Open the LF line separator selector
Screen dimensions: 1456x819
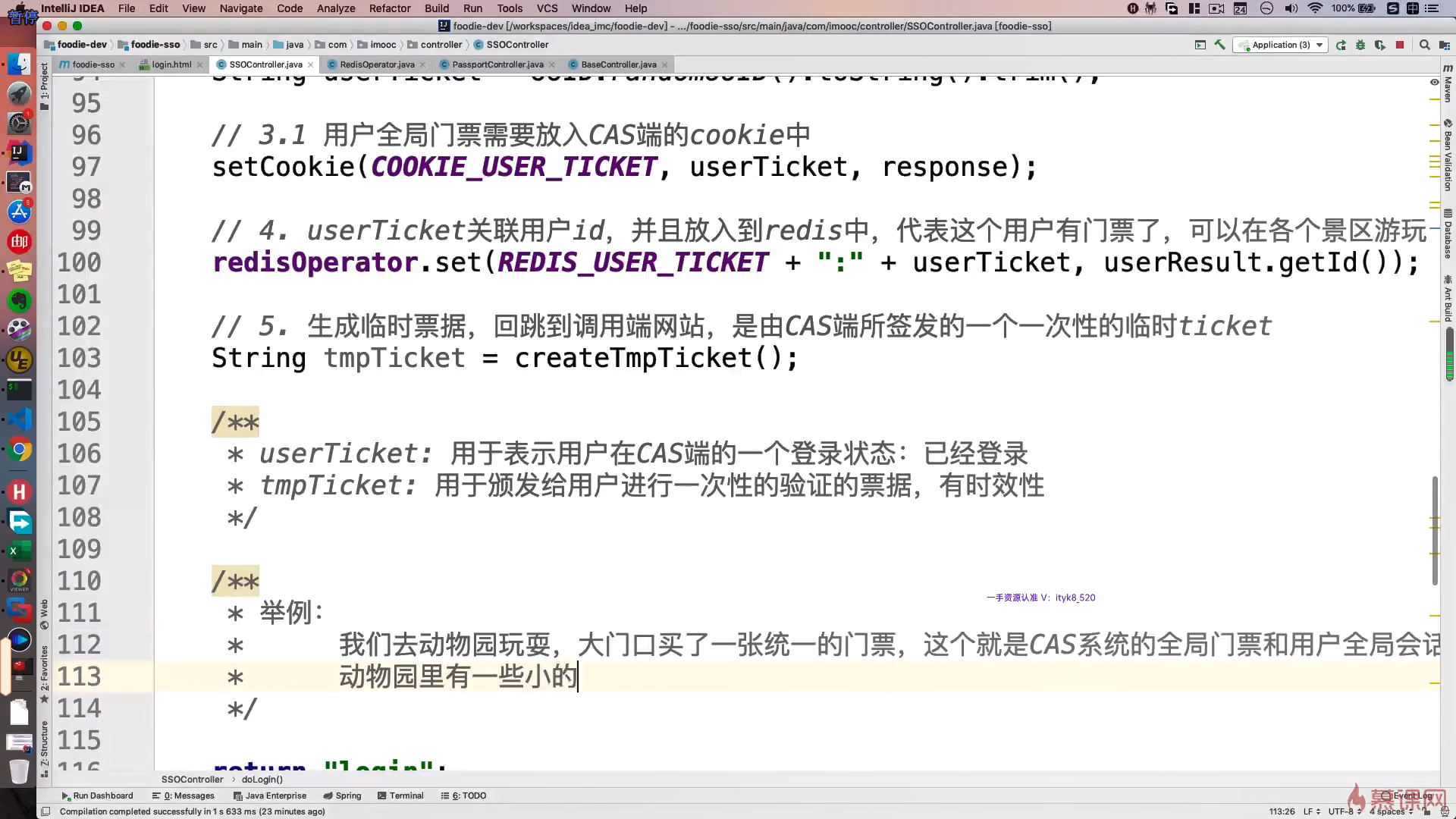pos(1311,811)
